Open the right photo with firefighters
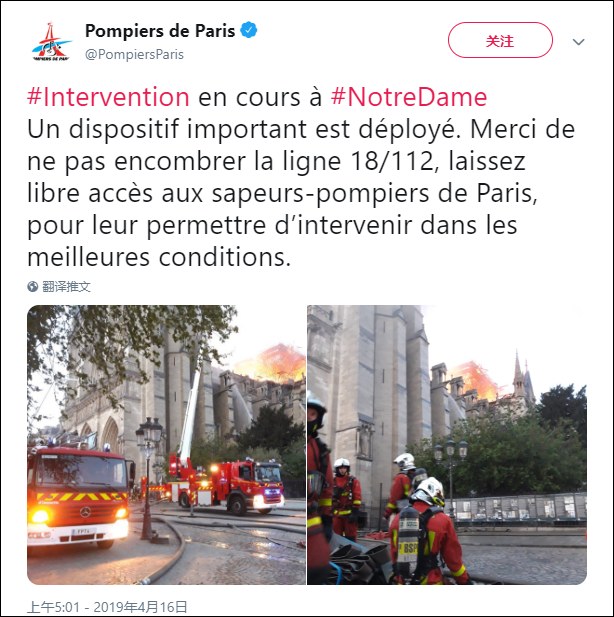The image size is (614, 617). [447, 445]
